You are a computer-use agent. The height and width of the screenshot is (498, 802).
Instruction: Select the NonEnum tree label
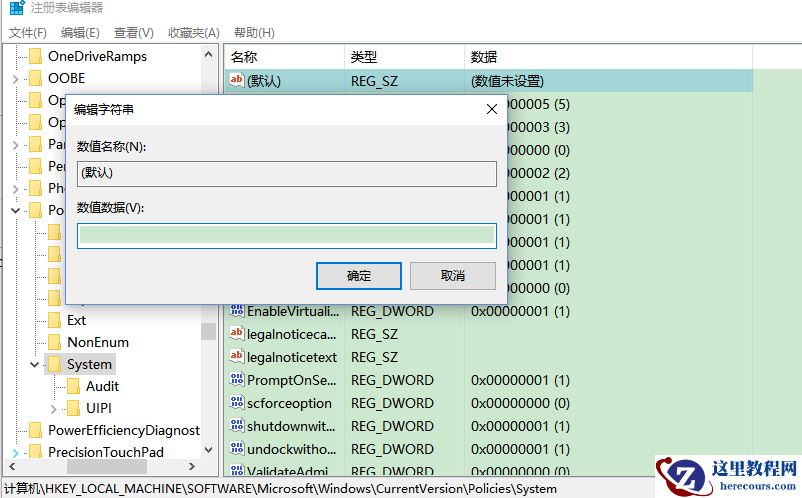(x=98, y=342)
